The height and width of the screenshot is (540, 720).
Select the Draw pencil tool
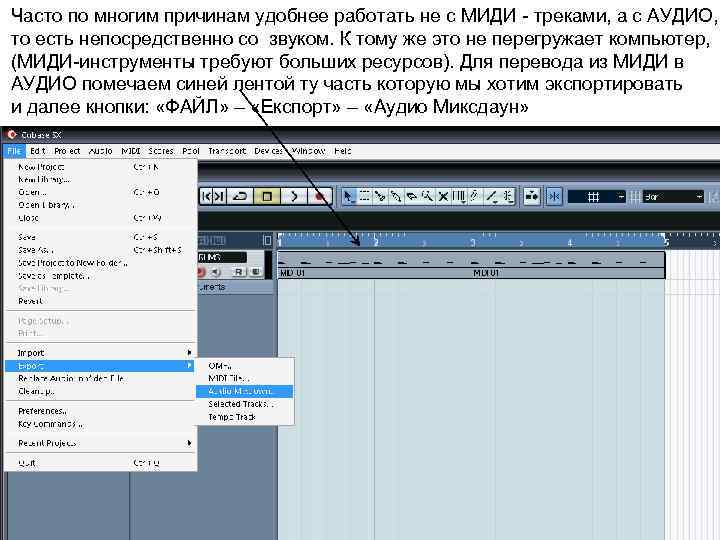point(475,197)
